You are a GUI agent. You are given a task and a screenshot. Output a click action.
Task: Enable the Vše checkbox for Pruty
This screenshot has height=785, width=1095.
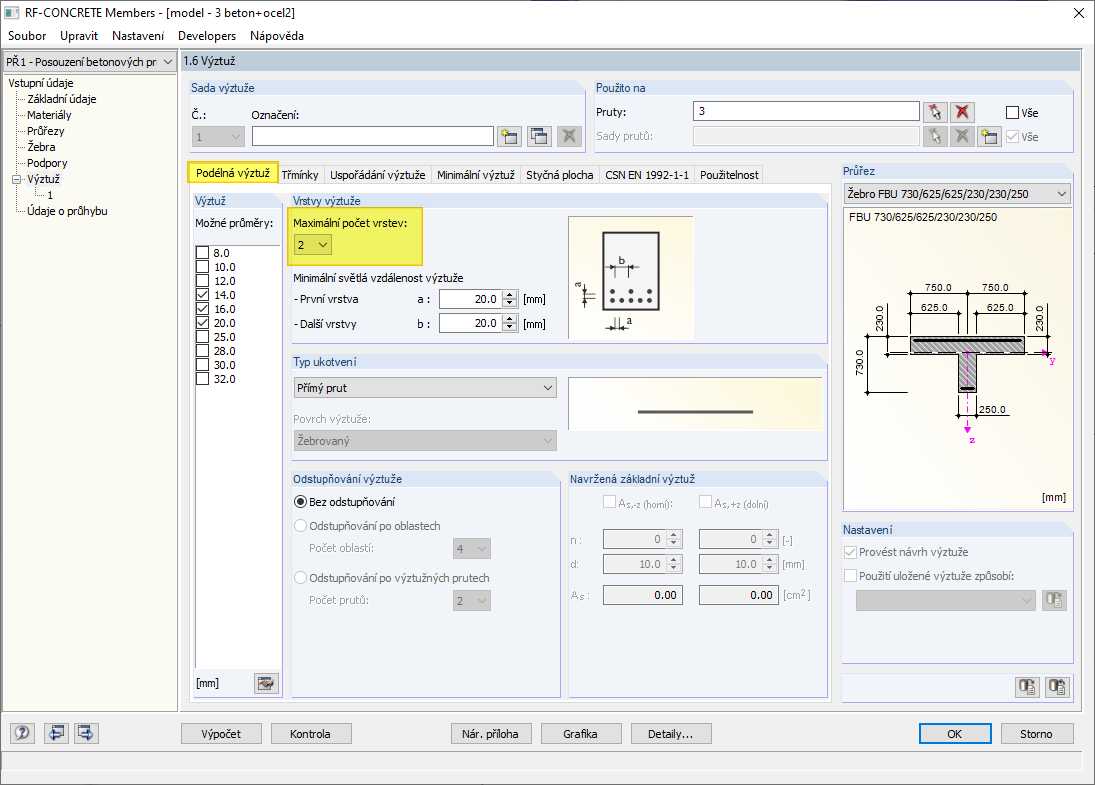[x=1012, y=112]
